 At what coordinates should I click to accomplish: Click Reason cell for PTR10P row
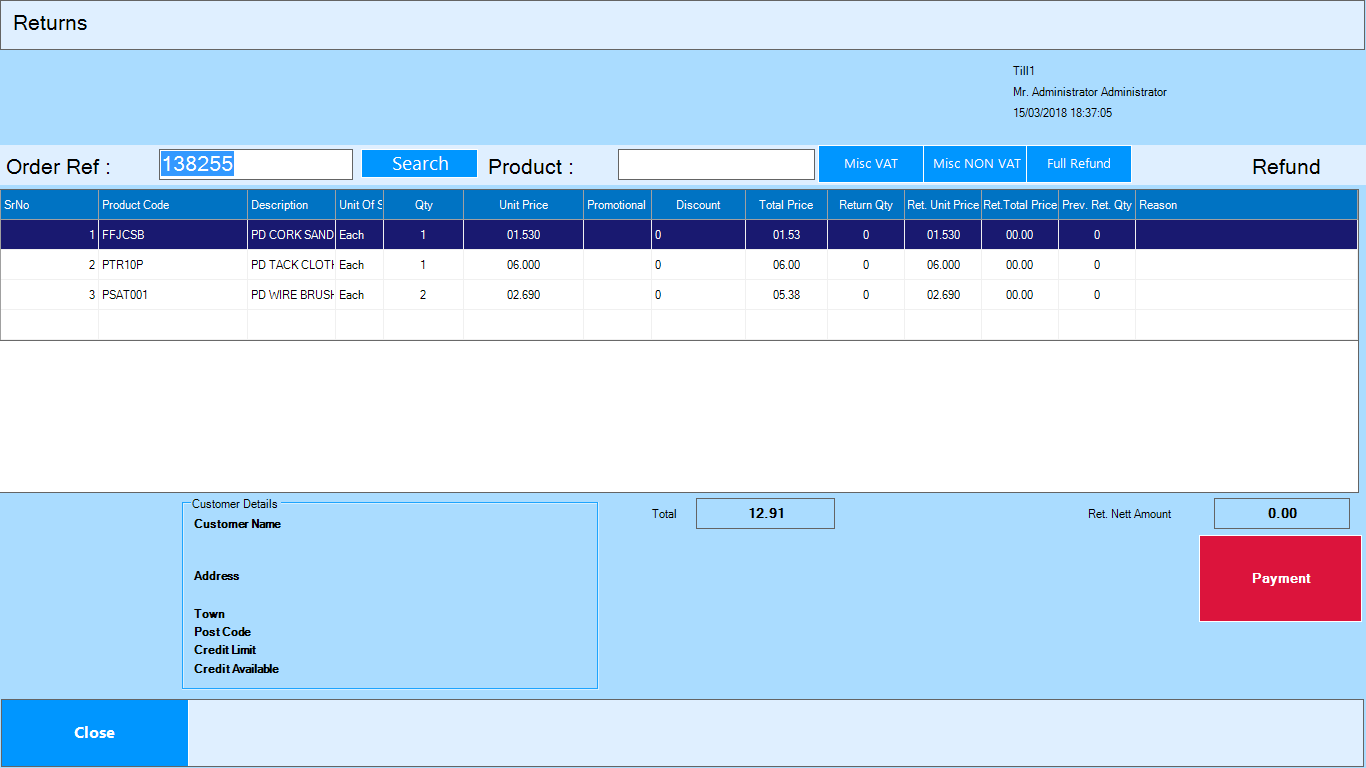(x=1245, y=265)
